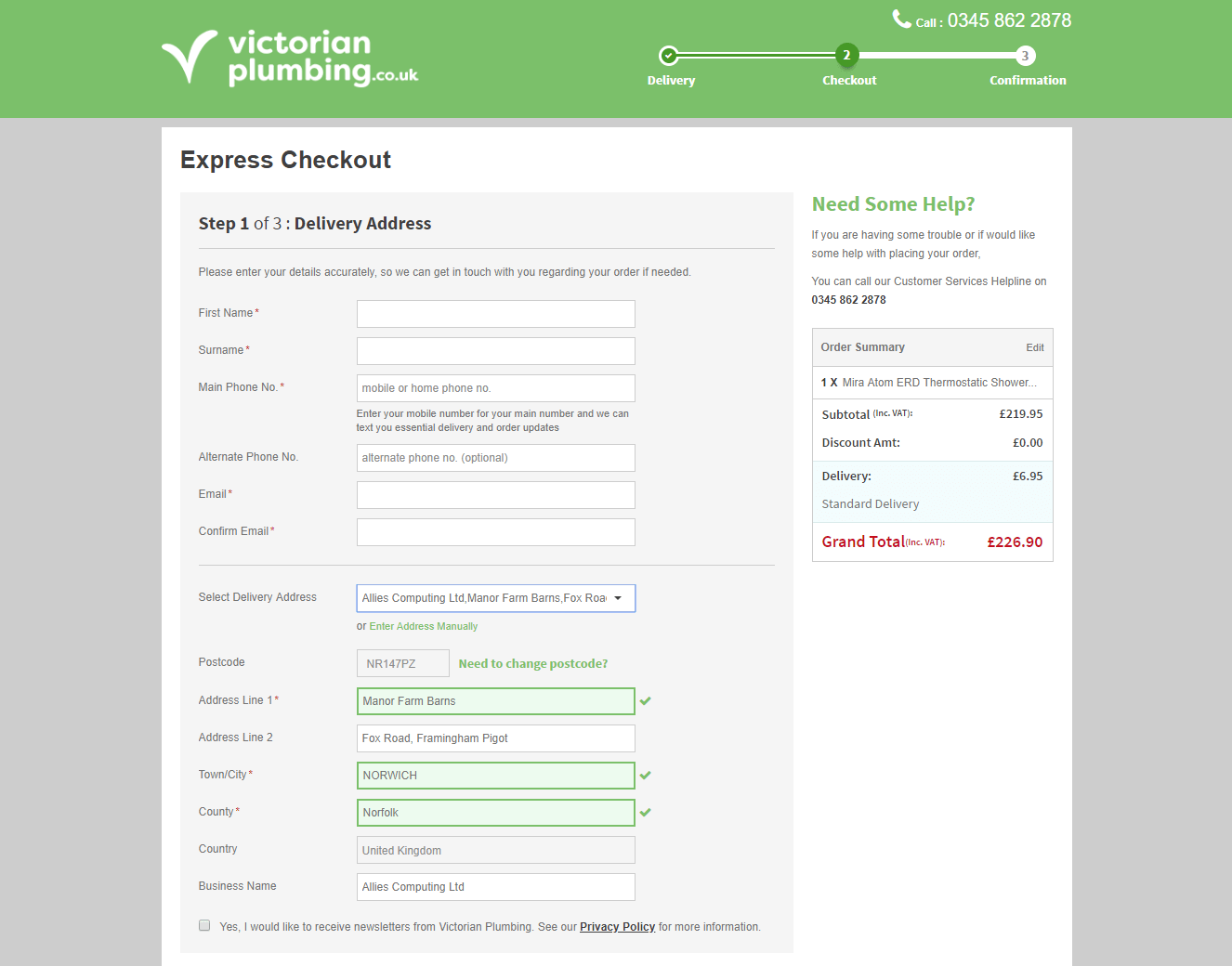
Task: Click the progress bar between Delivery and Checkout
Action: pos(757,55)
